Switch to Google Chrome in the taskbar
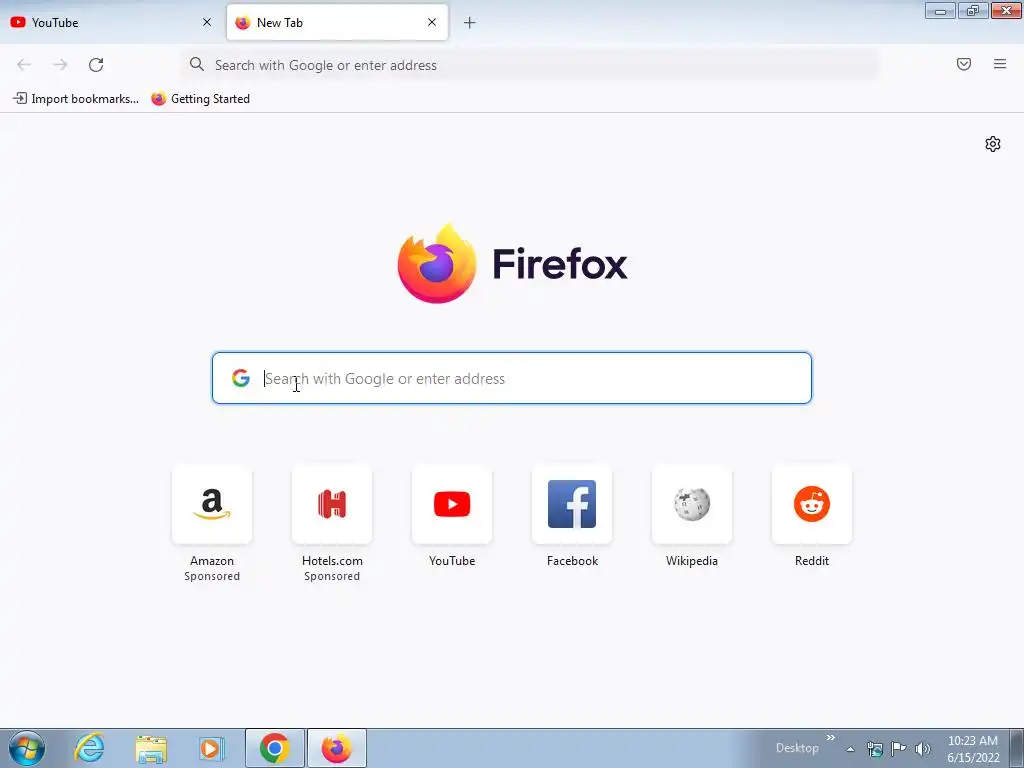Screen dimensions: 1024x768 (274, 748)
